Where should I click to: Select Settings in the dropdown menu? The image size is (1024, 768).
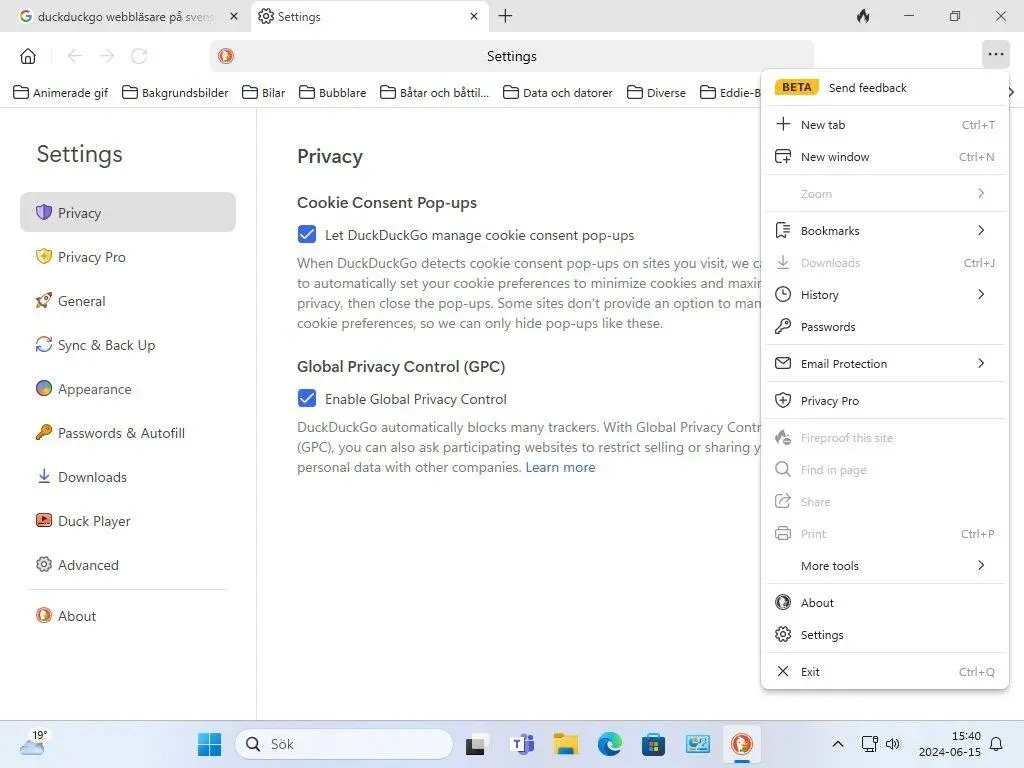point(885,635)
